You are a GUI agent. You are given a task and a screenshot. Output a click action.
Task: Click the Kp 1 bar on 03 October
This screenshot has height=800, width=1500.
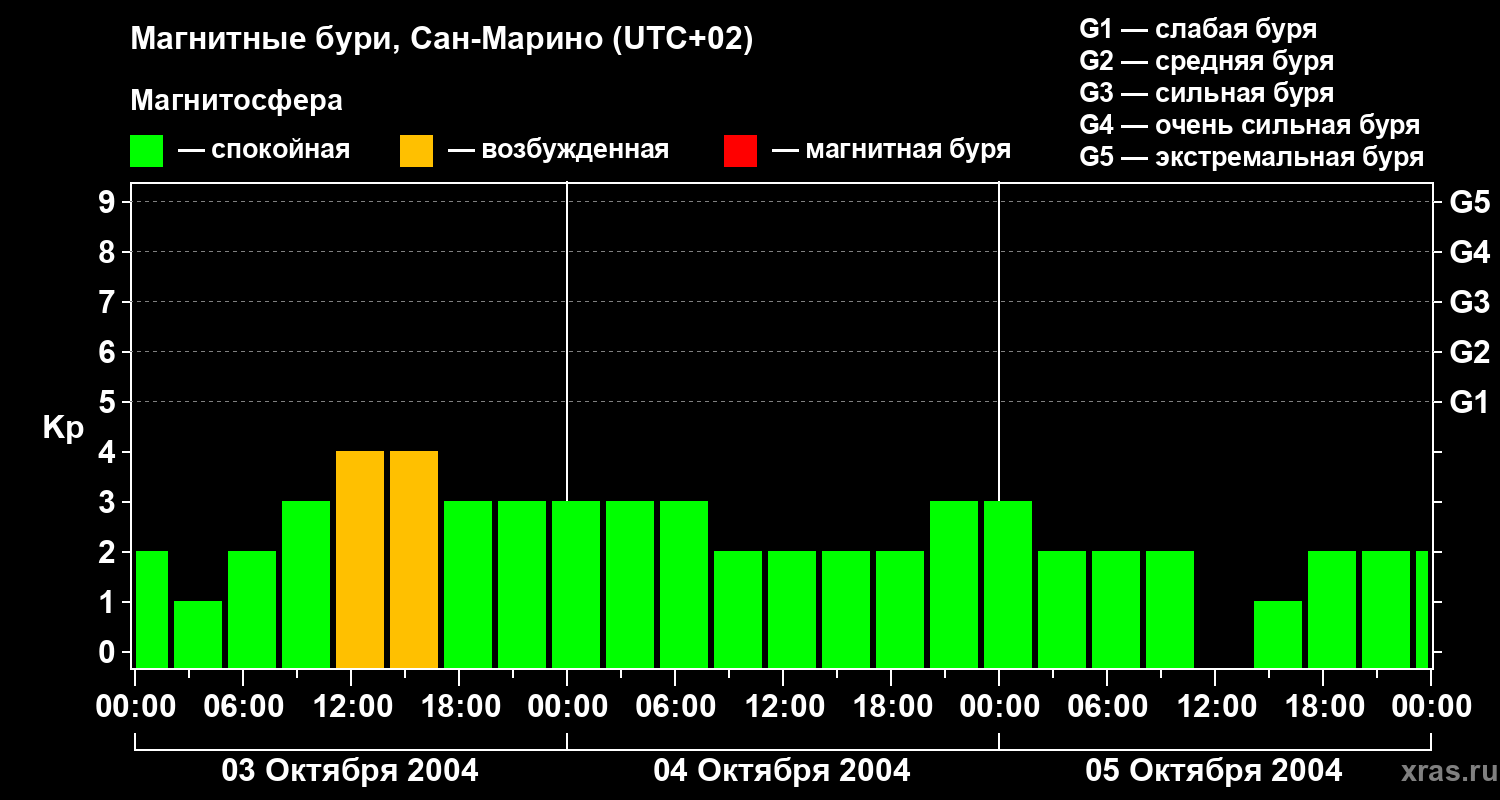pos(198,634)
